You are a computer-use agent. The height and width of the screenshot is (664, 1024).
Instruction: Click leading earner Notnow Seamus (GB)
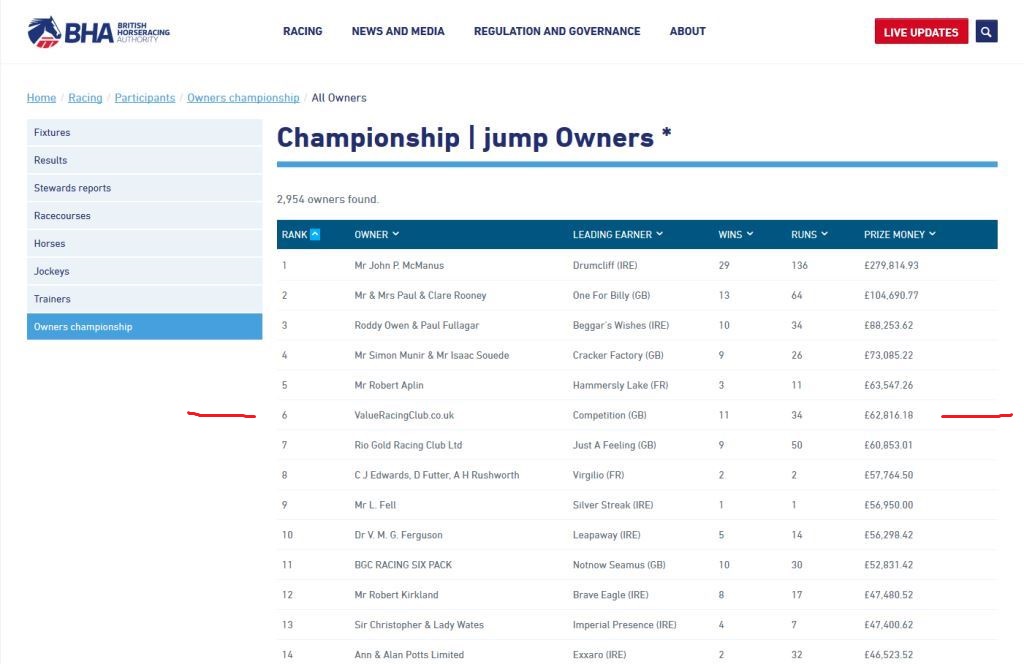pyautogui.click(x=619, y=565)
